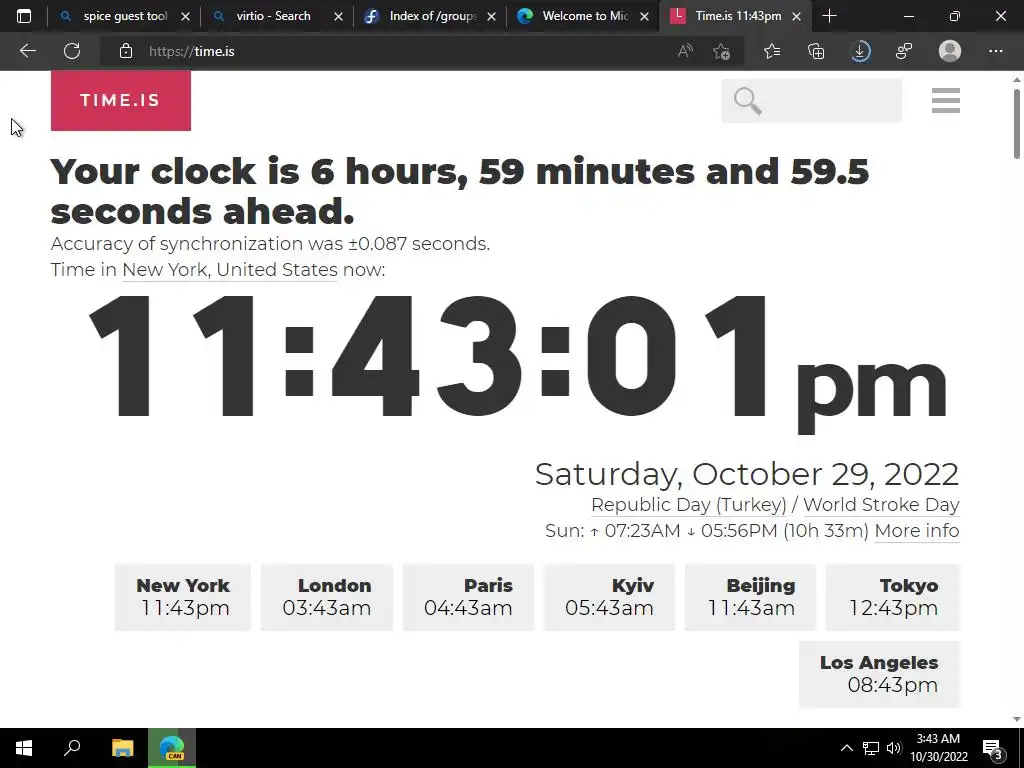Viewport: 1024px width, 768px height.
Task: Close the Time.is 11:43pm tab
Action: point(797,17)
